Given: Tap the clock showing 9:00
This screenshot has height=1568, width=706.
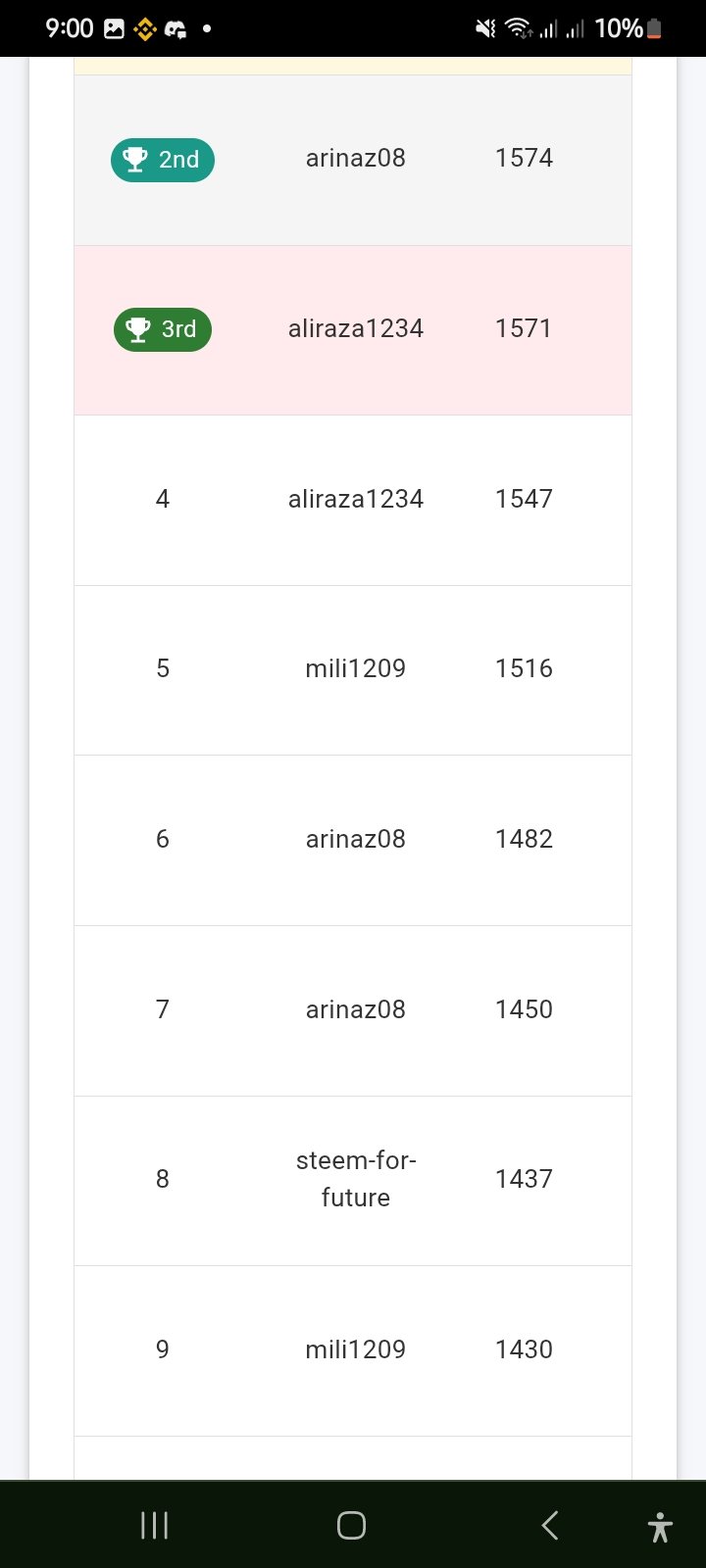Looking at the screenshot, I should [70, 28].
